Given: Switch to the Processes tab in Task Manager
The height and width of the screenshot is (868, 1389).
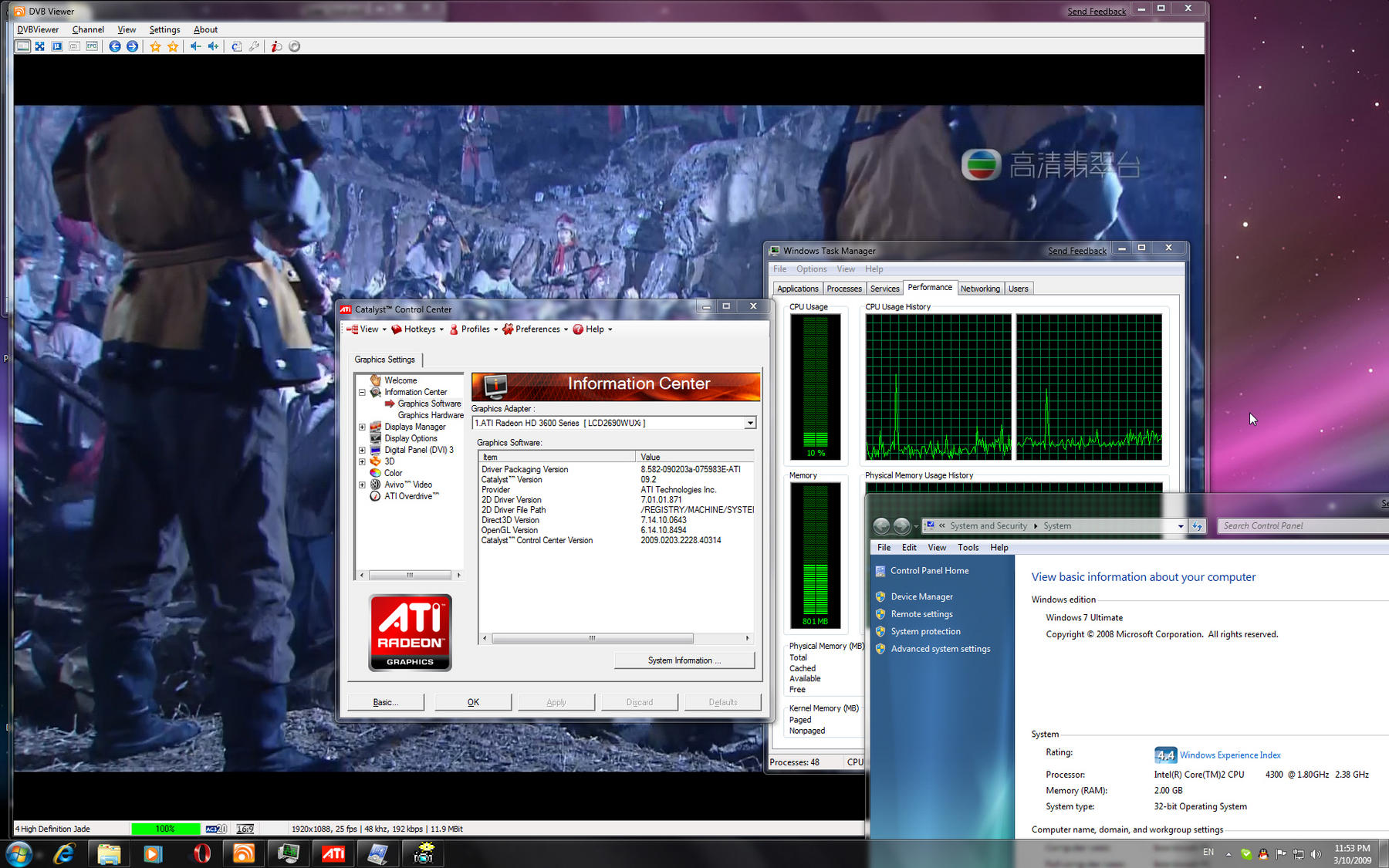Looking at the screenshot, I should tap(844, 289).
